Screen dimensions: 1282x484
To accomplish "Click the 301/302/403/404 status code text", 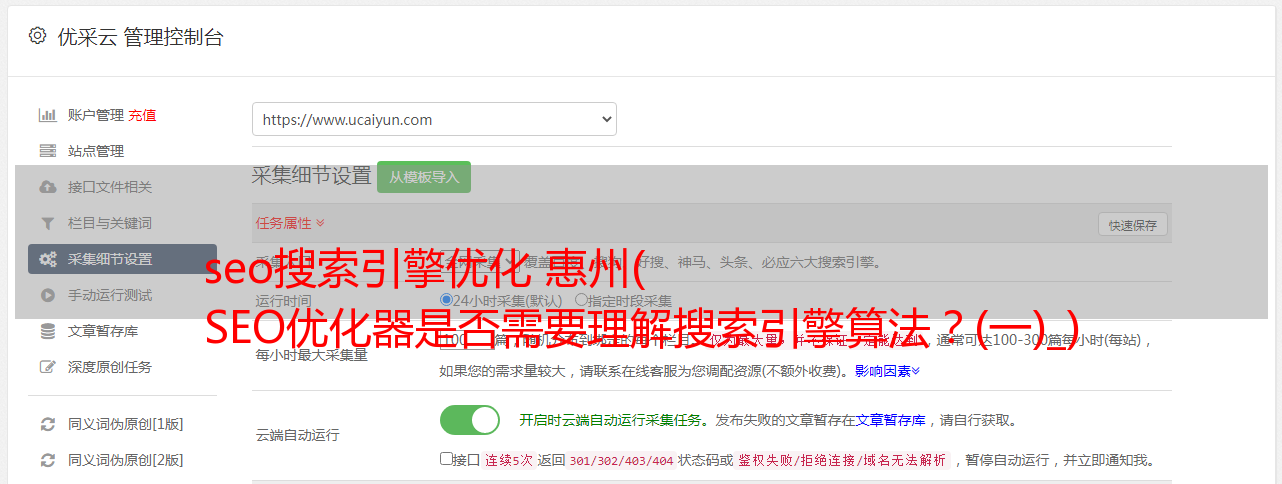I will click(621, 460).
